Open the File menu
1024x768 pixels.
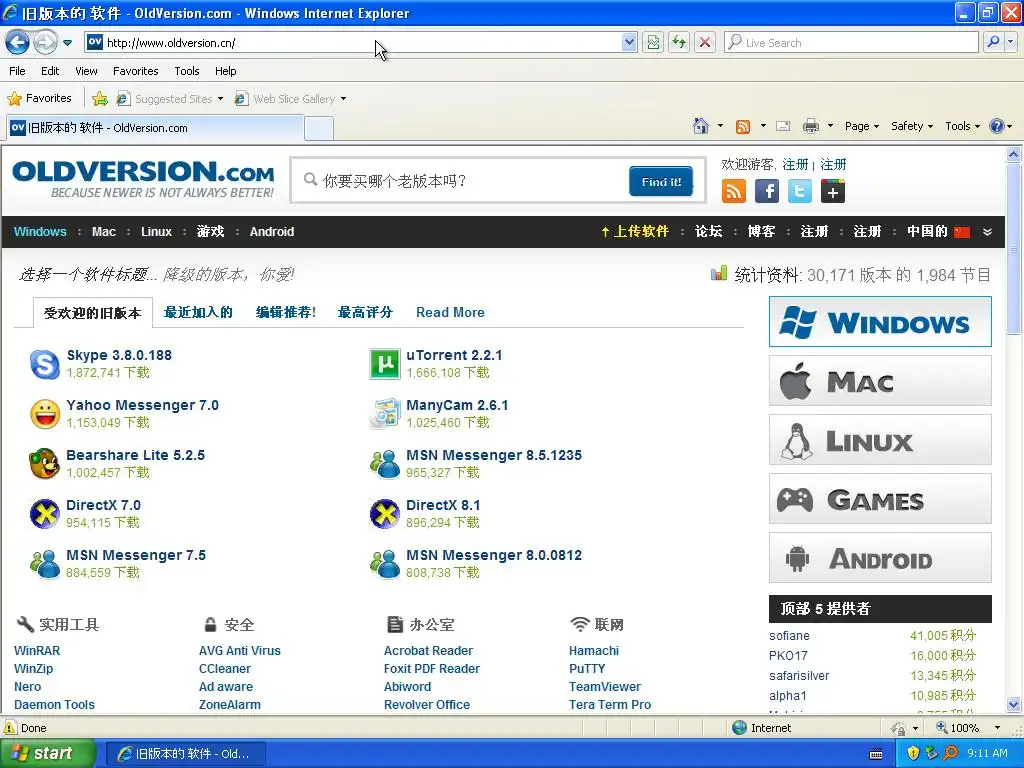[x=18, y=71]
